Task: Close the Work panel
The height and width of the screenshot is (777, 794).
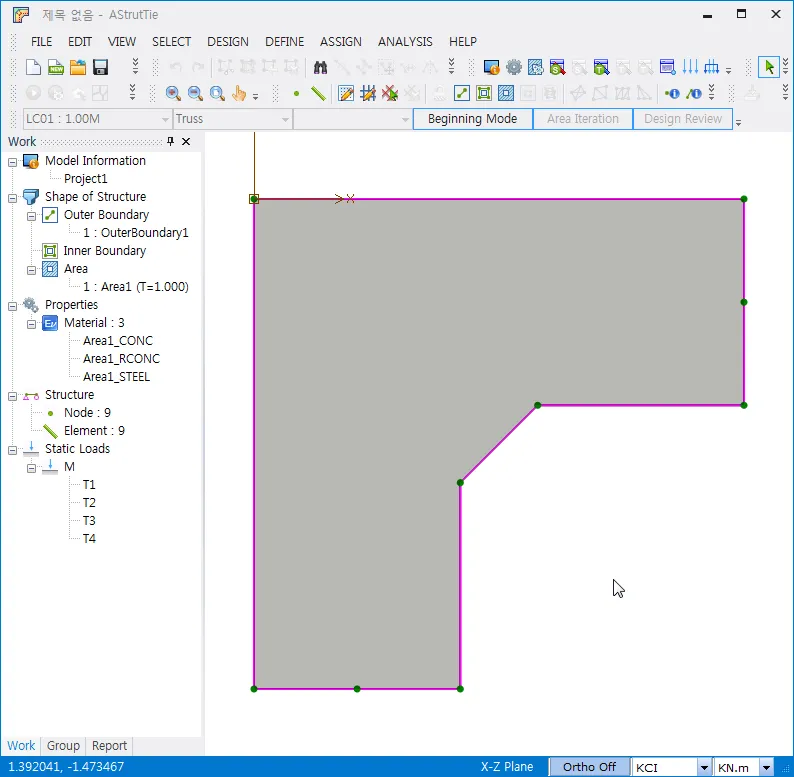Action: [x=186, y=141]
